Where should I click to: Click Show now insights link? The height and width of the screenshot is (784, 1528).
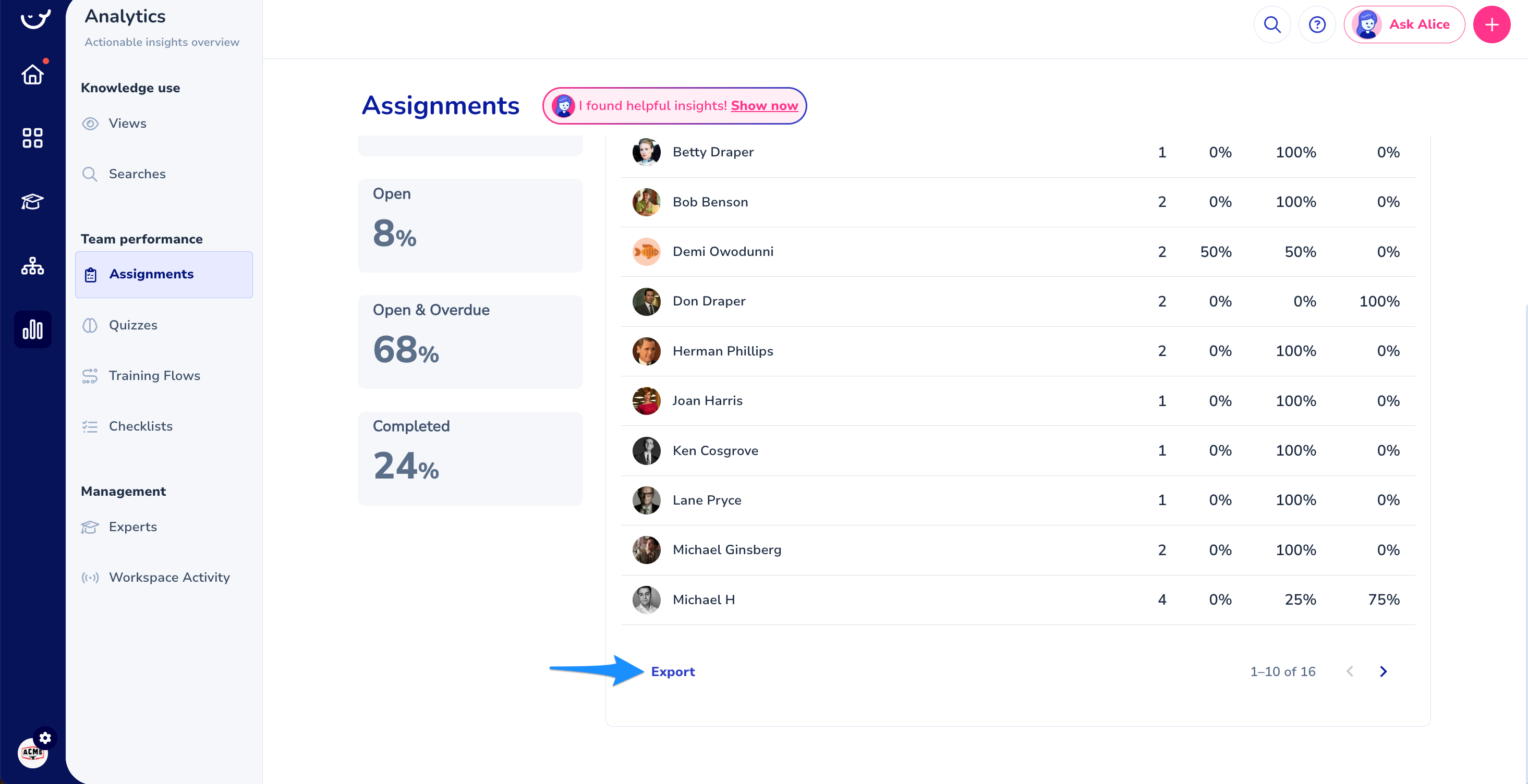tap(764, 106)
